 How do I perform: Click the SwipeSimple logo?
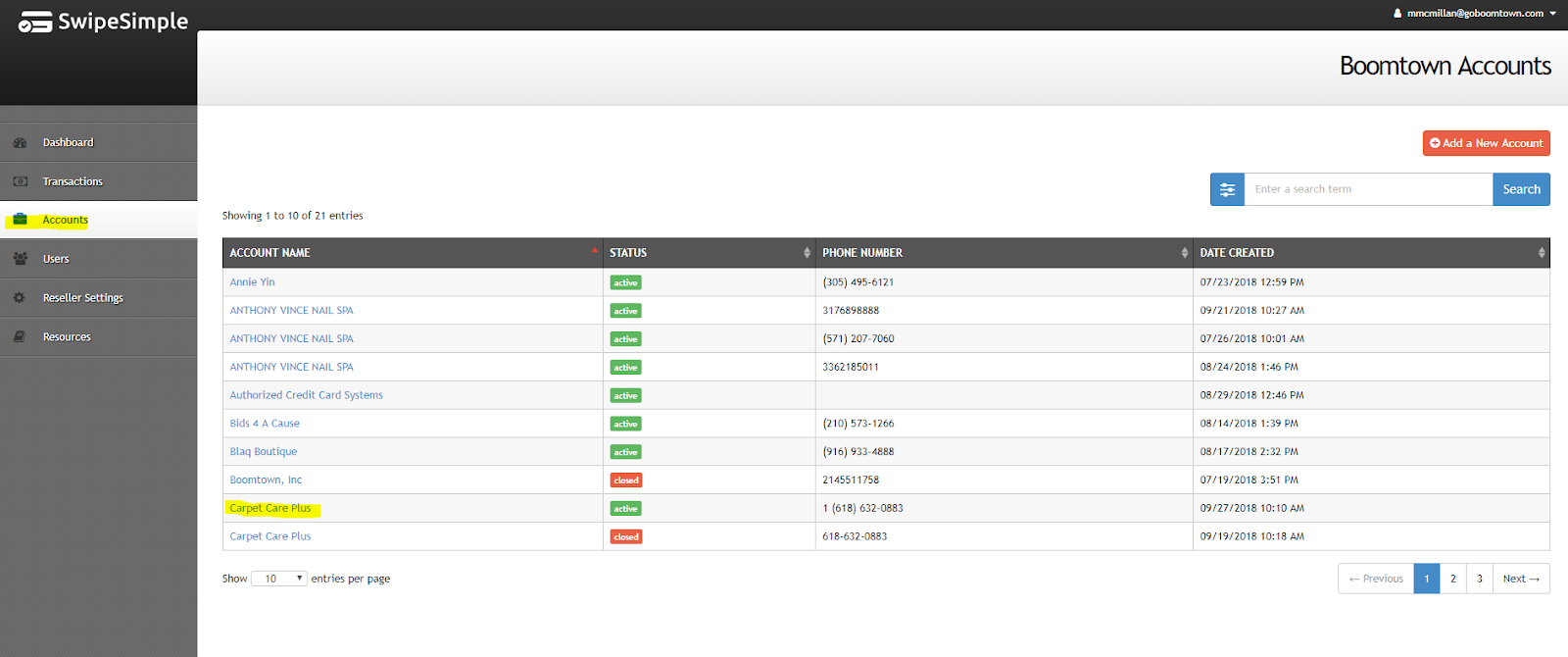[103, 22]
